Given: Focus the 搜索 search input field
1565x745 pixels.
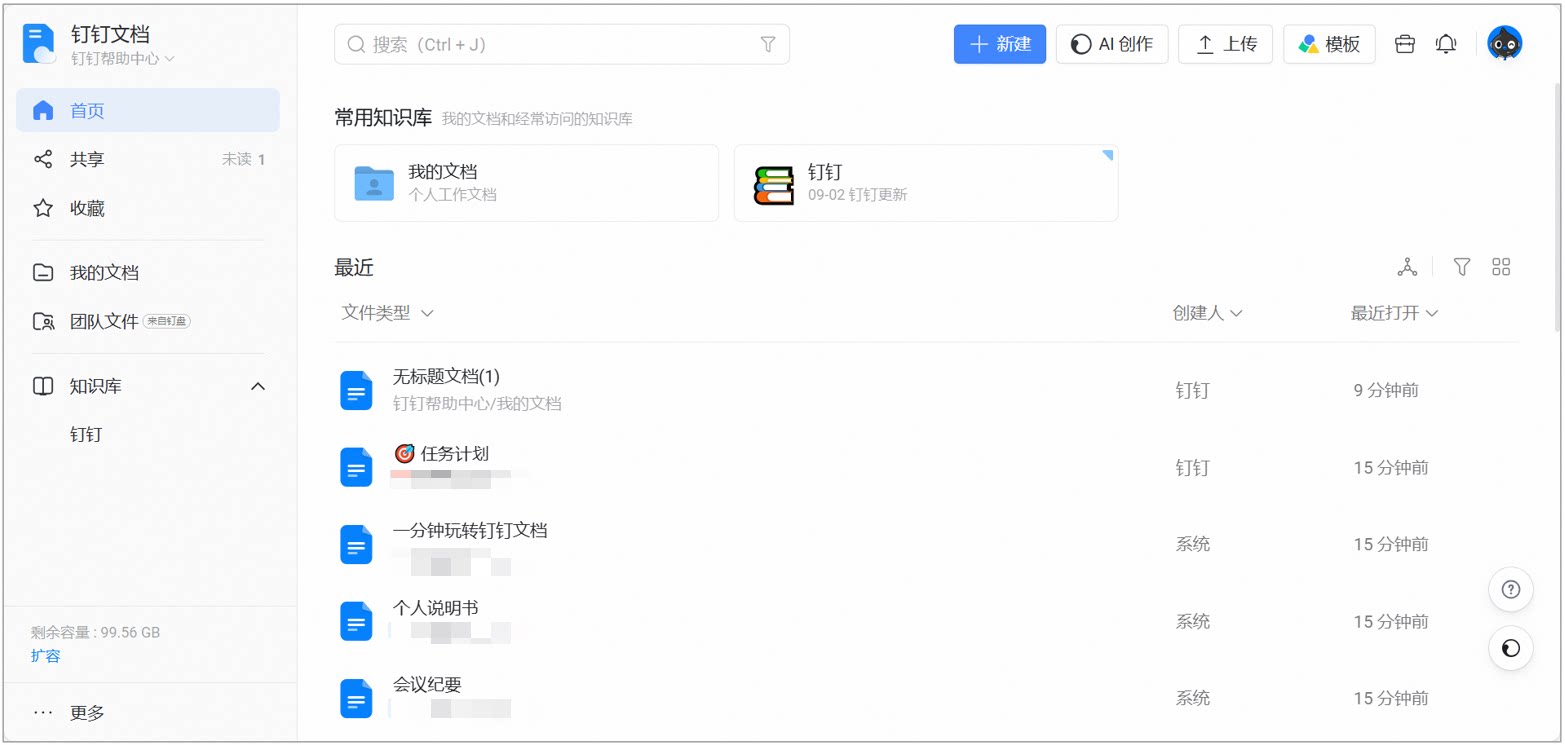Looking at the screenshot, I should (x=562, y=44).
